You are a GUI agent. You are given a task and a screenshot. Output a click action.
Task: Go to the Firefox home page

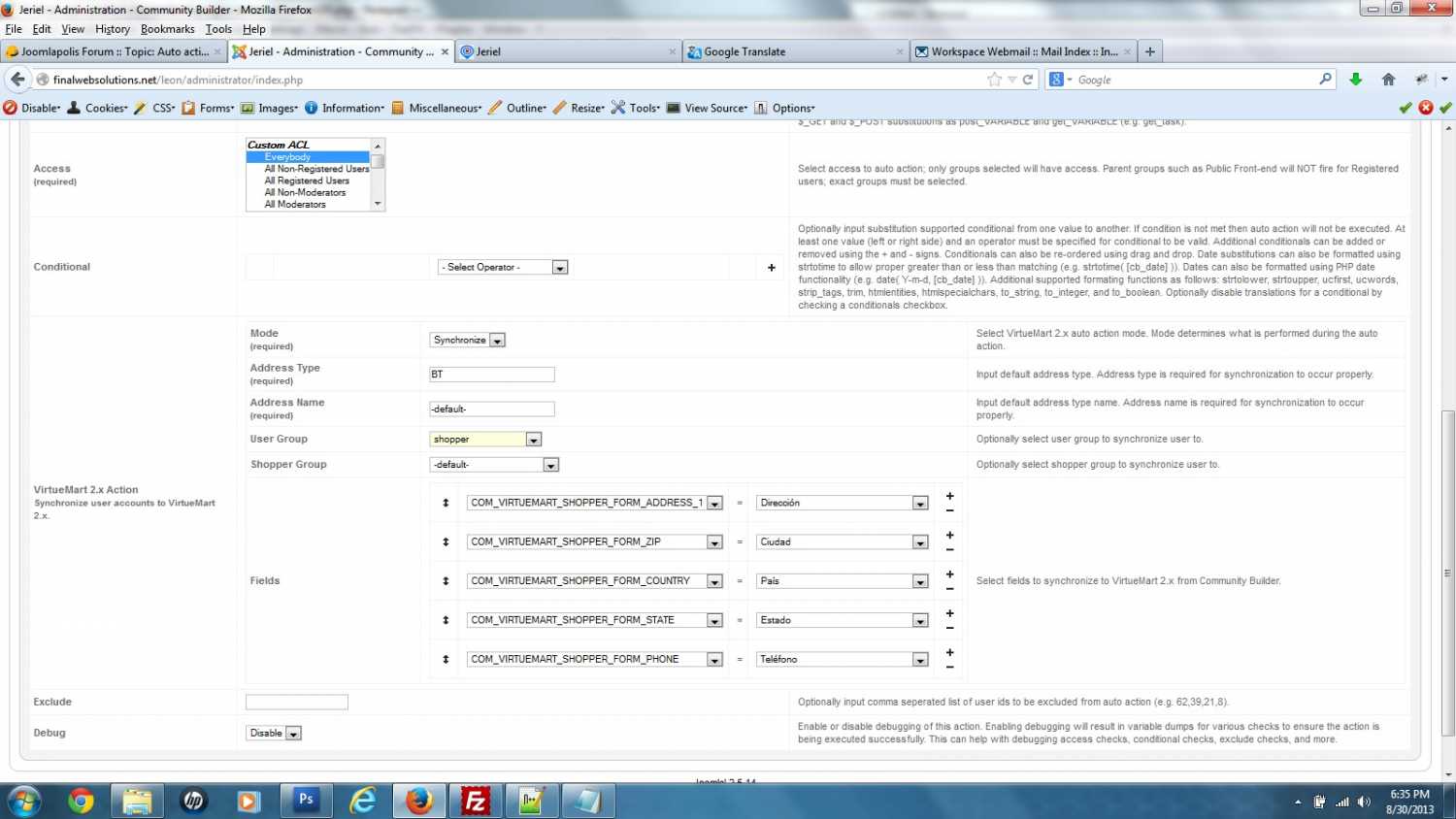(x=1389, y=80)
